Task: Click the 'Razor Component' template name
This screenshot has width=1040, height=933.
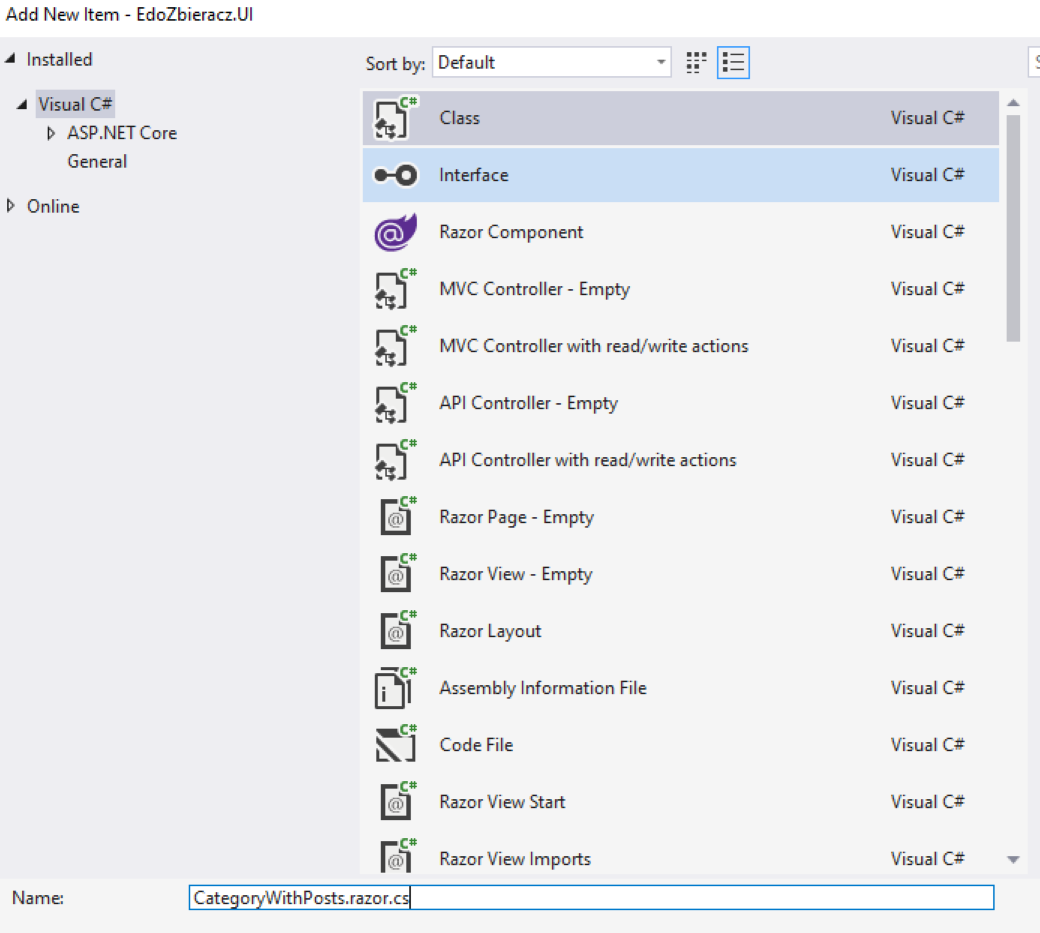Action: (511, 232)
